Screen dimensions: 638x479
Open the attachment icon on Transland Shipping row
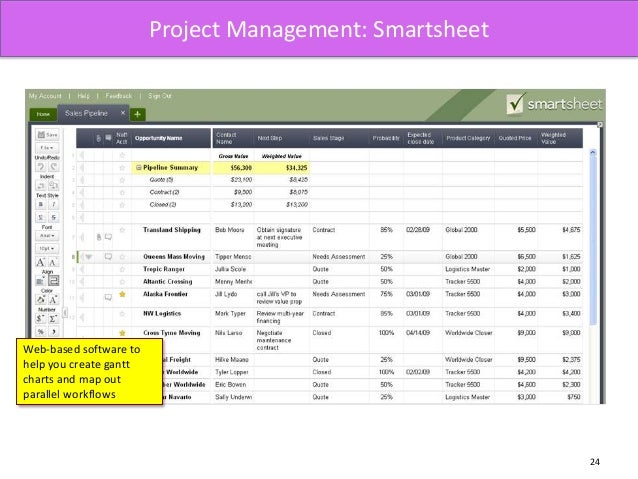click(x=99, y=237)
